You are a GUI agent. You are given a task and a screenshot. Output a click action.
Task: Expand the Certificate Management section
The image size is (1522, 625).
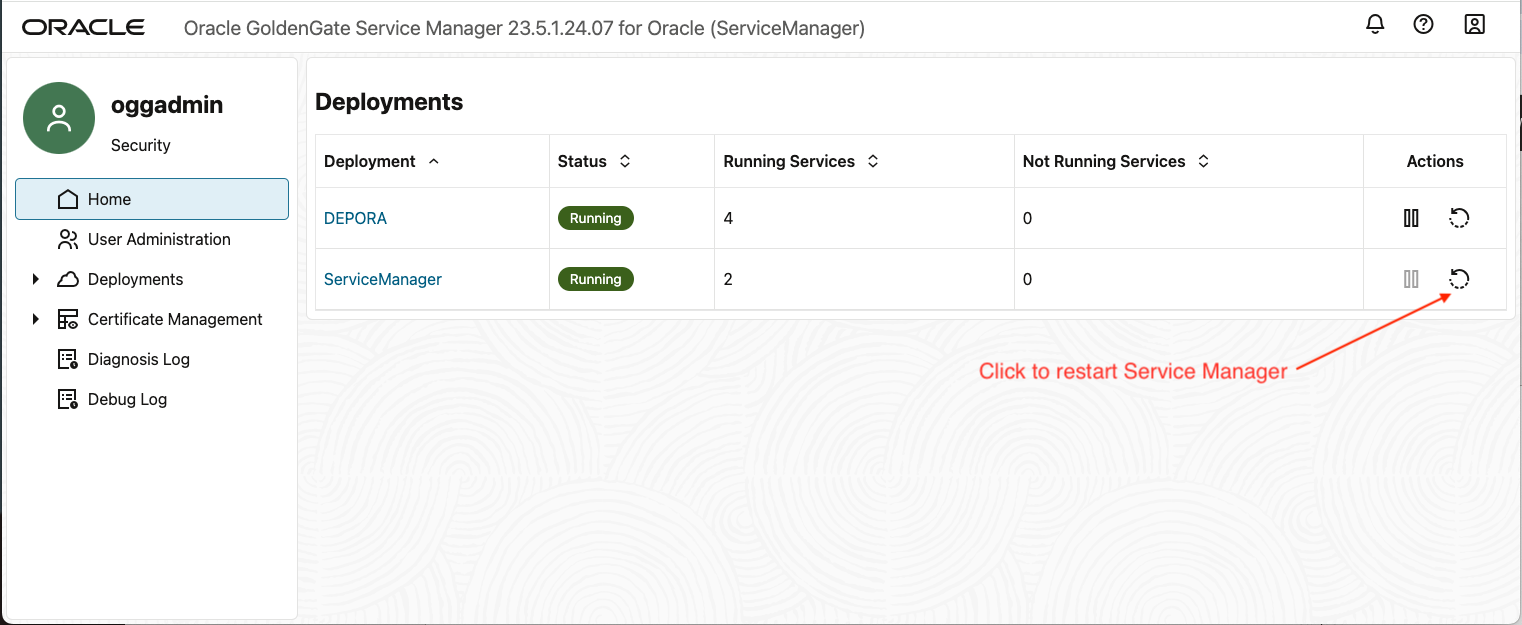point(37,318)
